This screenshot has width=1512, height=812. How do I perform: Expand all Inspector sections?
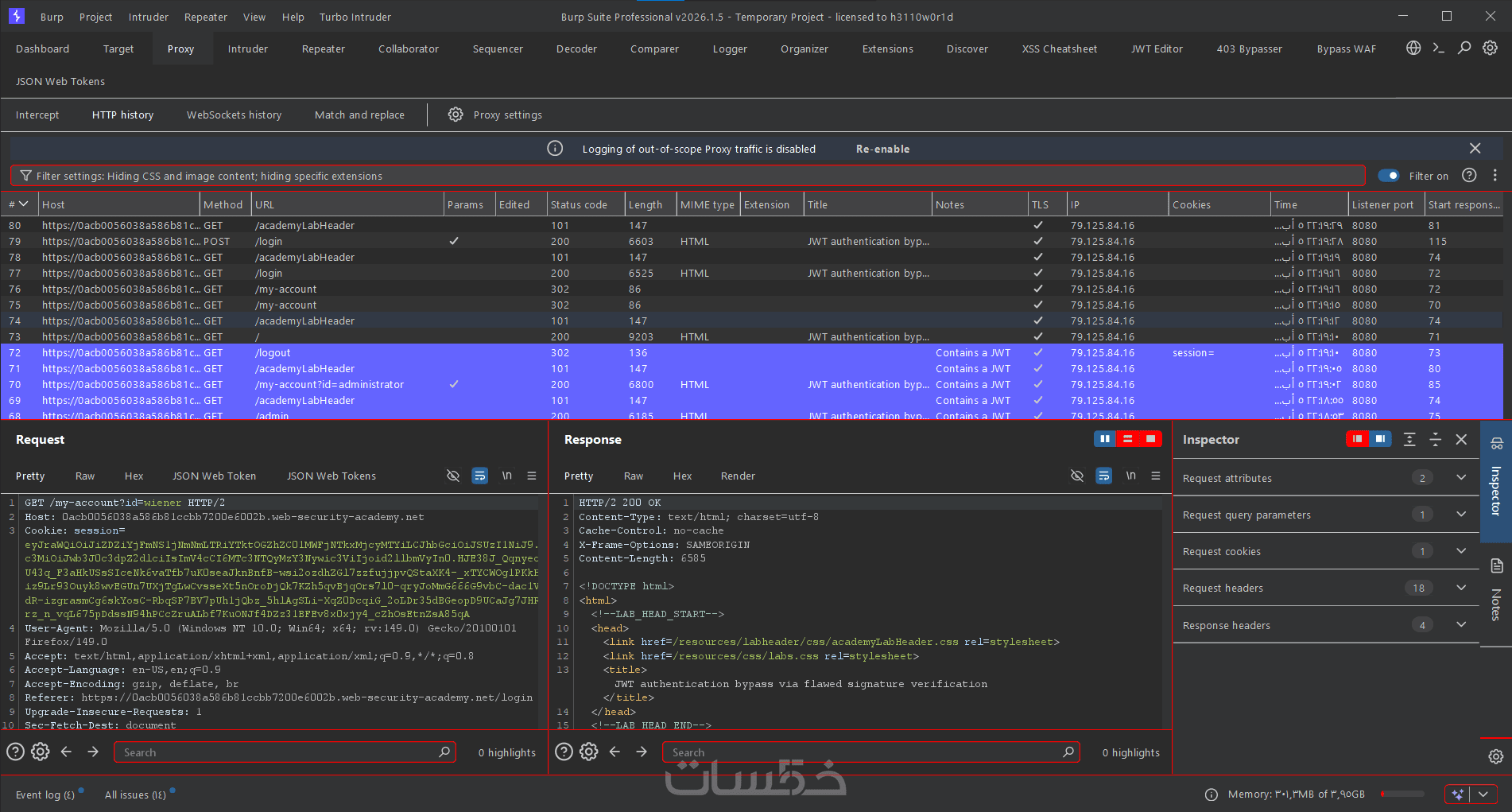tap(1409, 439)
